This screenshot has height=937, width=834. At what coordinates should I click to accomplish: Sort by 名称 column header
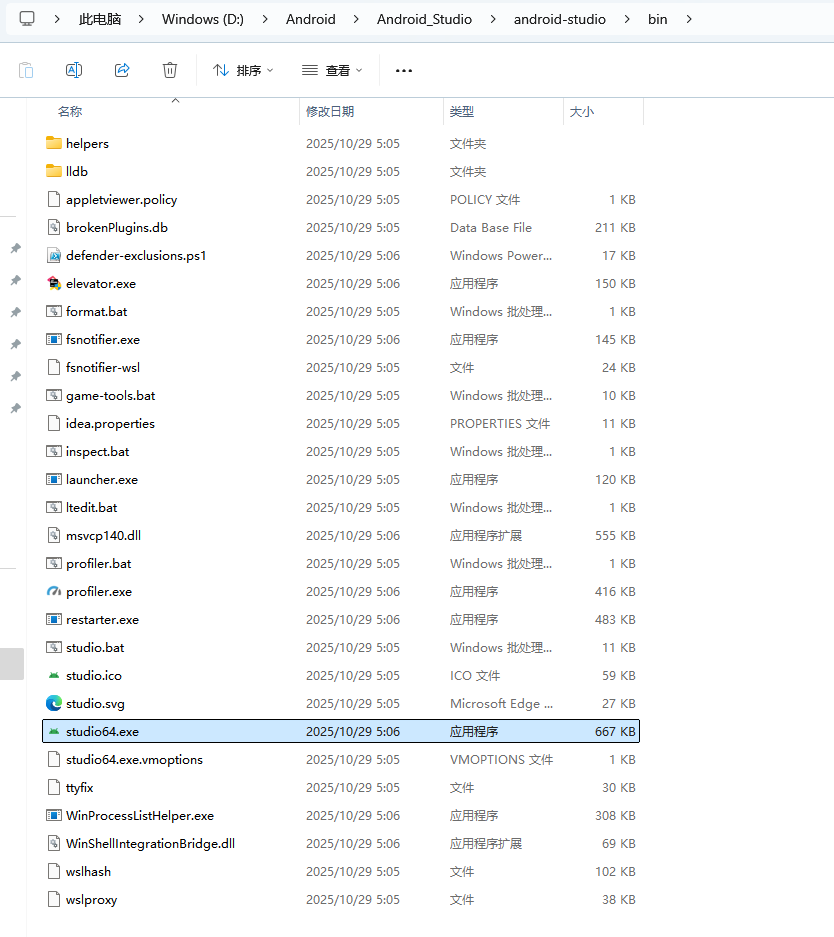(x=70, y=111)
